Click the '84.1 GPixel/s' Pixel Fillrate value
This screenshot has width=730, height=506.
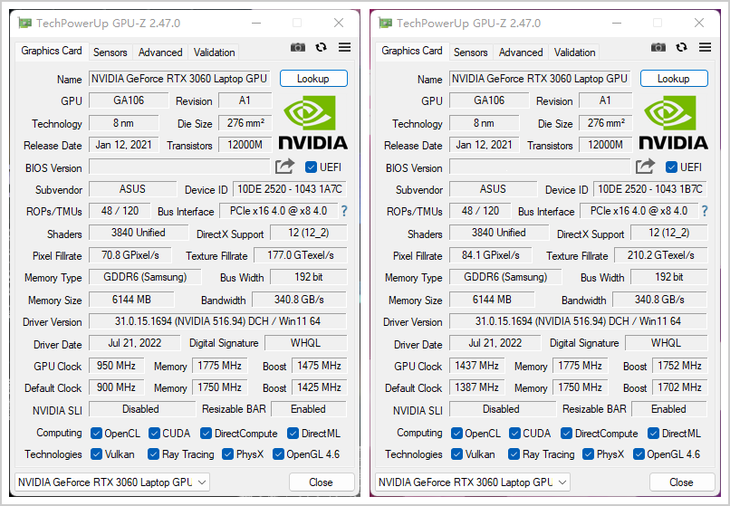point(490,255)
